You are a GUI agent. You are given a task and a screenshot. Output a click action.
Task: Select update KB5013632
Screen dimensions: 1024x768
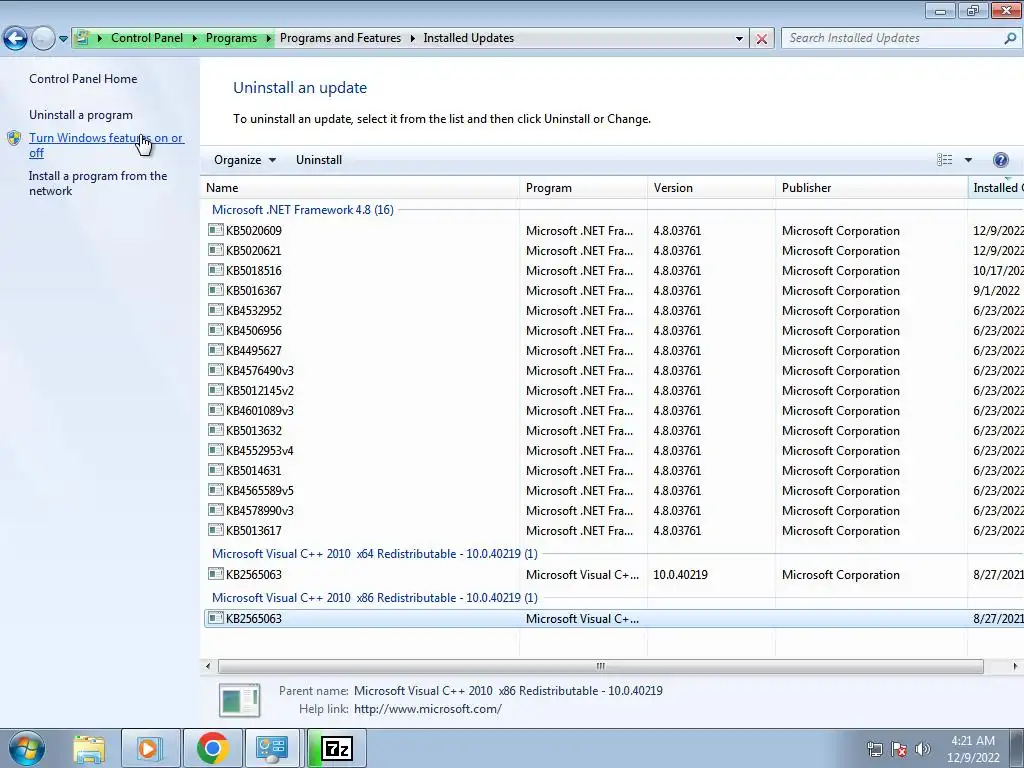coord(254,431)
